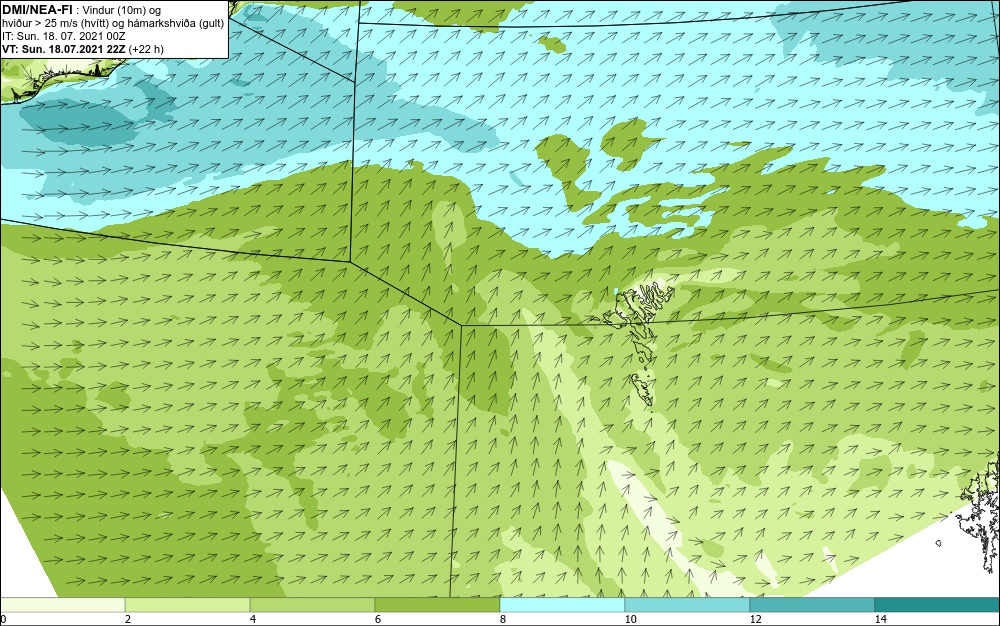Click the darkest teal swatch above 14
The height and width of the screenshot is (626, 1000).
click(937, 605)
